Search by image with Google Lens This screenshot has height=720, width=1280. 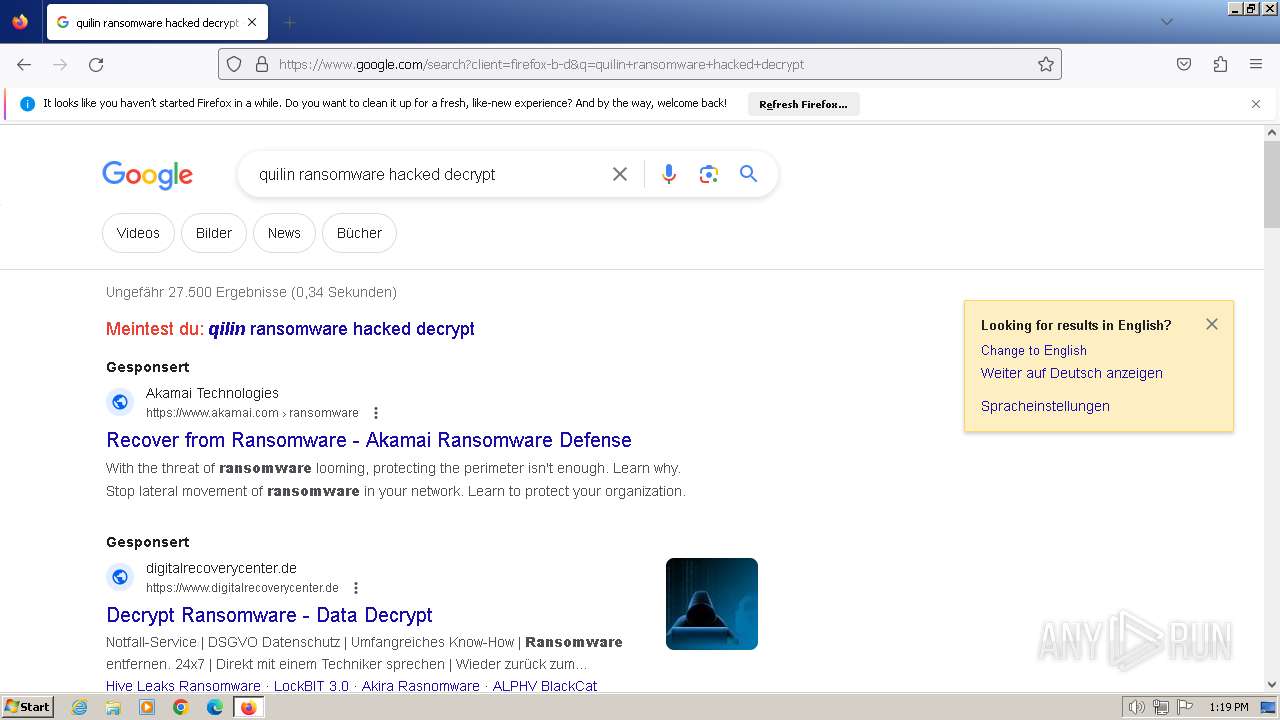pyautogui.click(x=709, y=174)
